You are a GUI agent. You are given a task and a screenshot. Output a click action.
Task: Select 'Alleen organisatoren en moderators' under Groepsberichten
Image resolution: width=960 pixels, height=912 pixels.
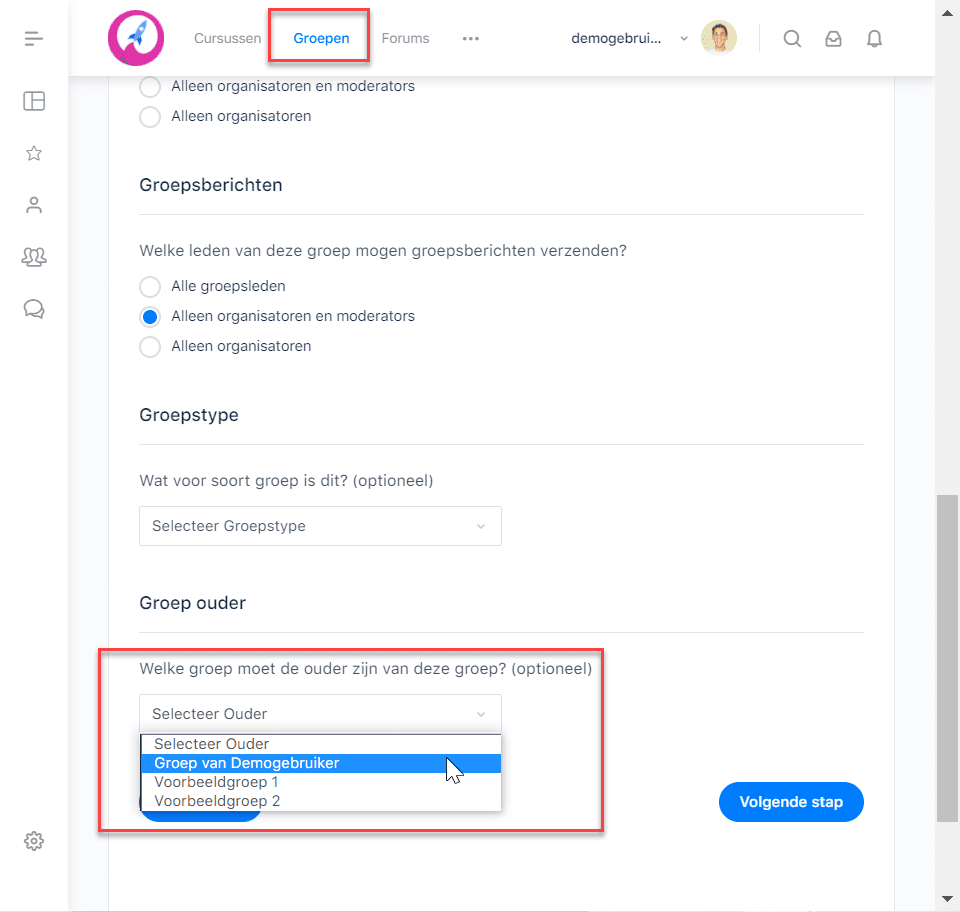(150, 316)
